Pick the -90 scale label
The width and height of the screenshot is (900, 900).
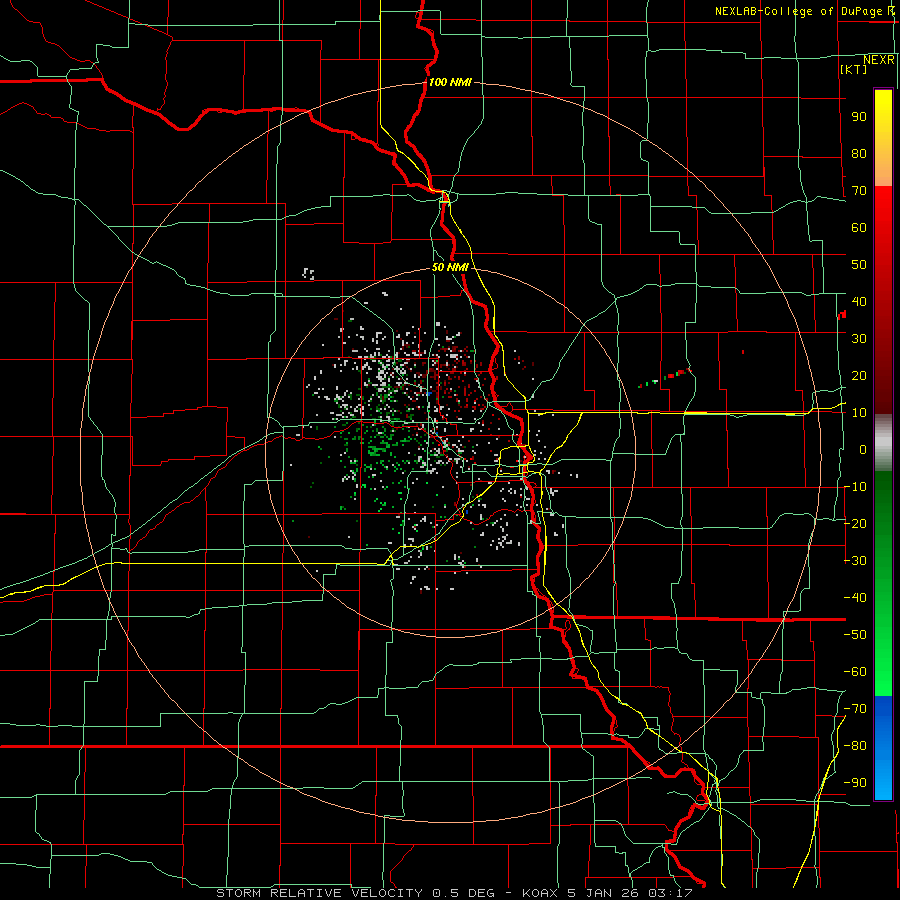click(855, 783)
